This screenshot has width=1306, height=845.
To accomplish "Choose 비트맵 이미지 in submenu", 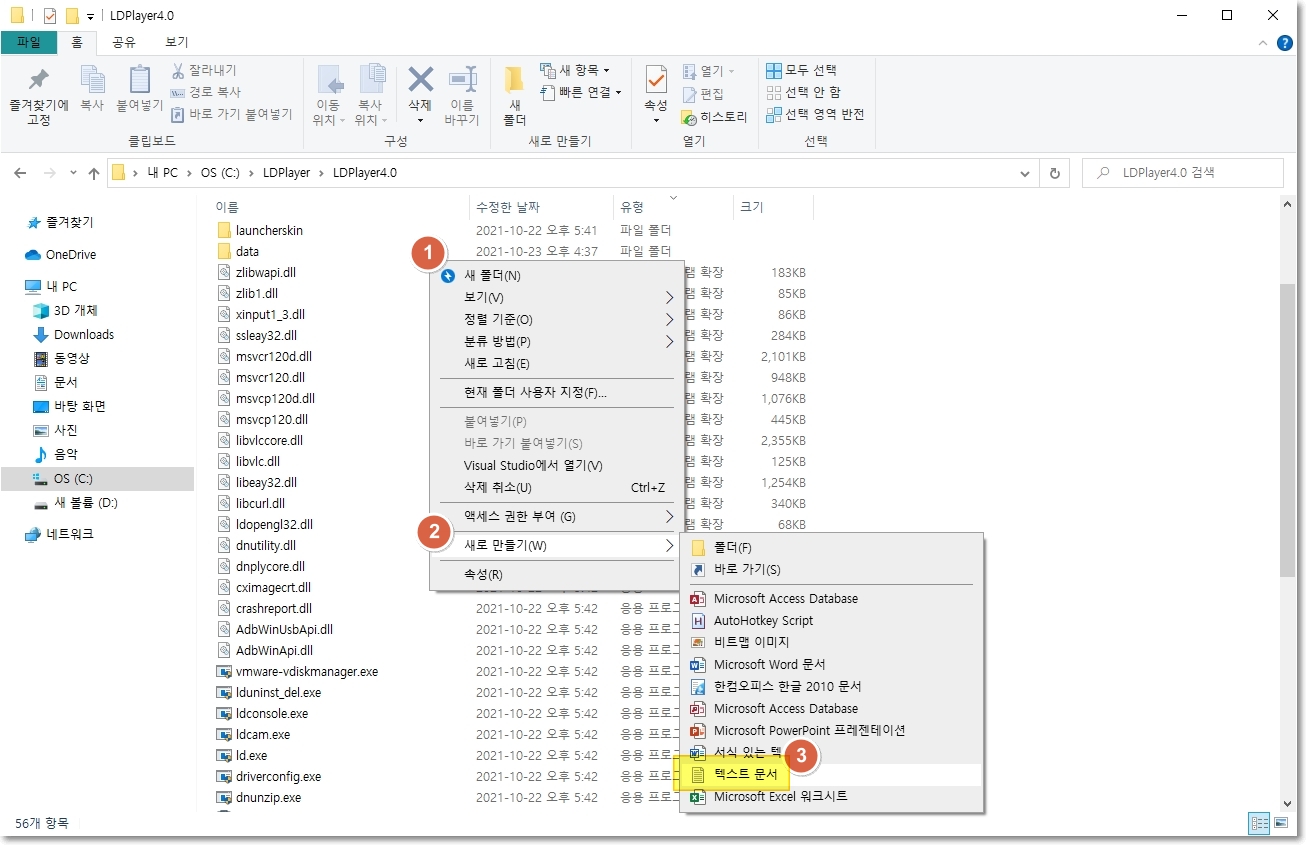I will click(x=831, y=642).
